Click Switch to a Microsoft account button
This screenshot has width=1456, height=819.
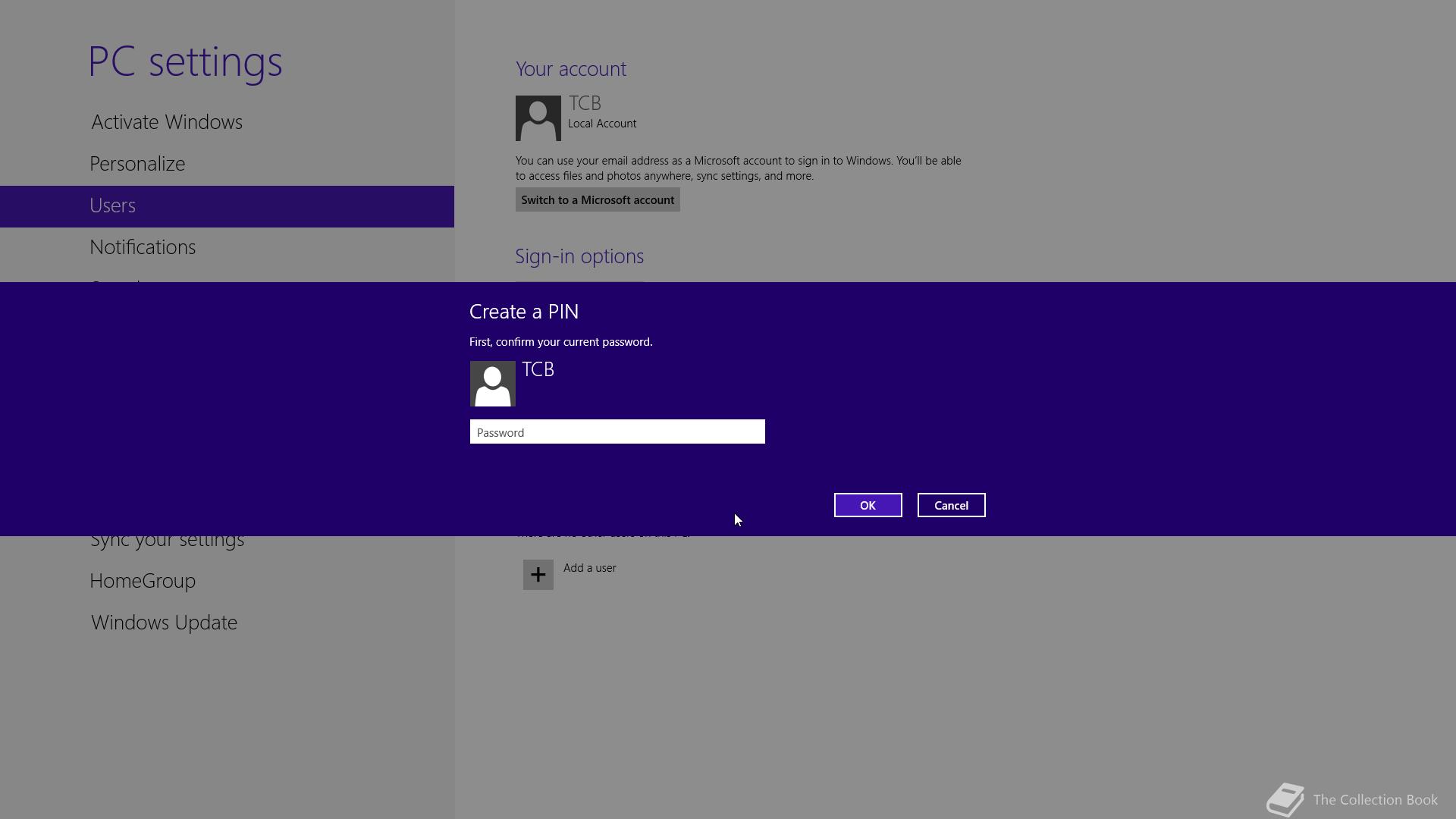[598, 199]
